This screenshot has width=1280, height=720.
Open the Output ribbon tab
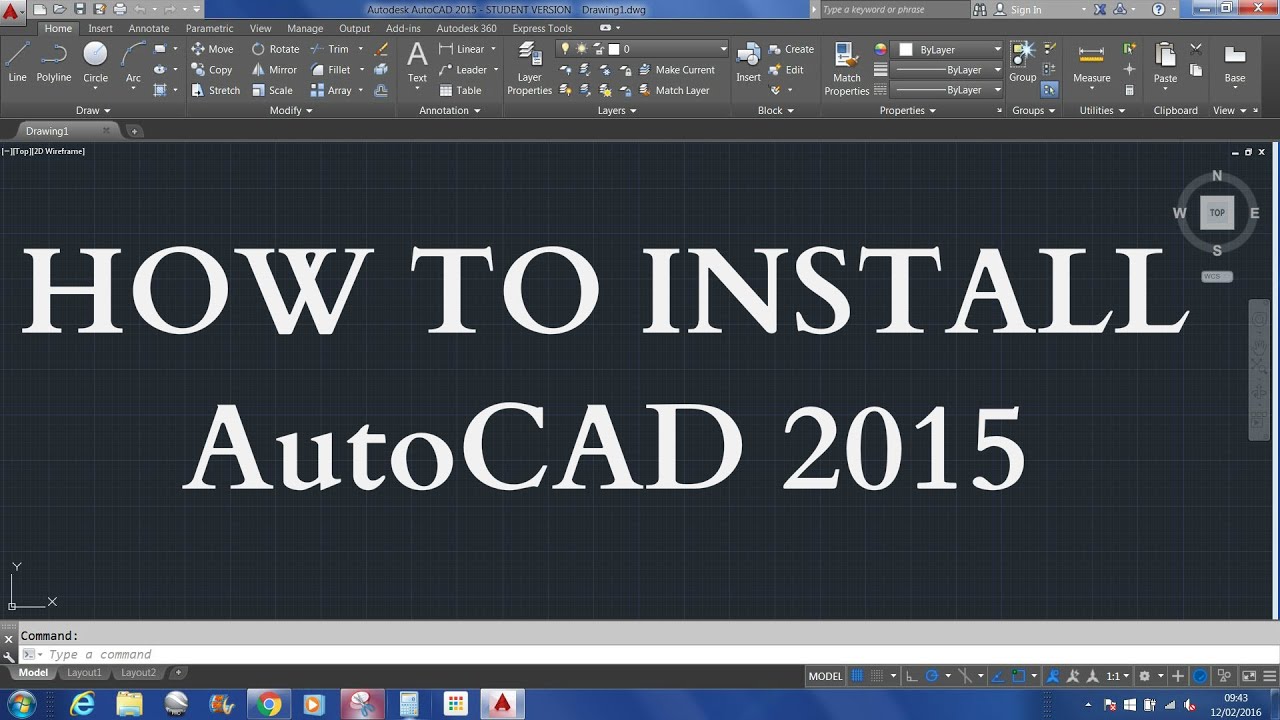(x=354, y=29)
